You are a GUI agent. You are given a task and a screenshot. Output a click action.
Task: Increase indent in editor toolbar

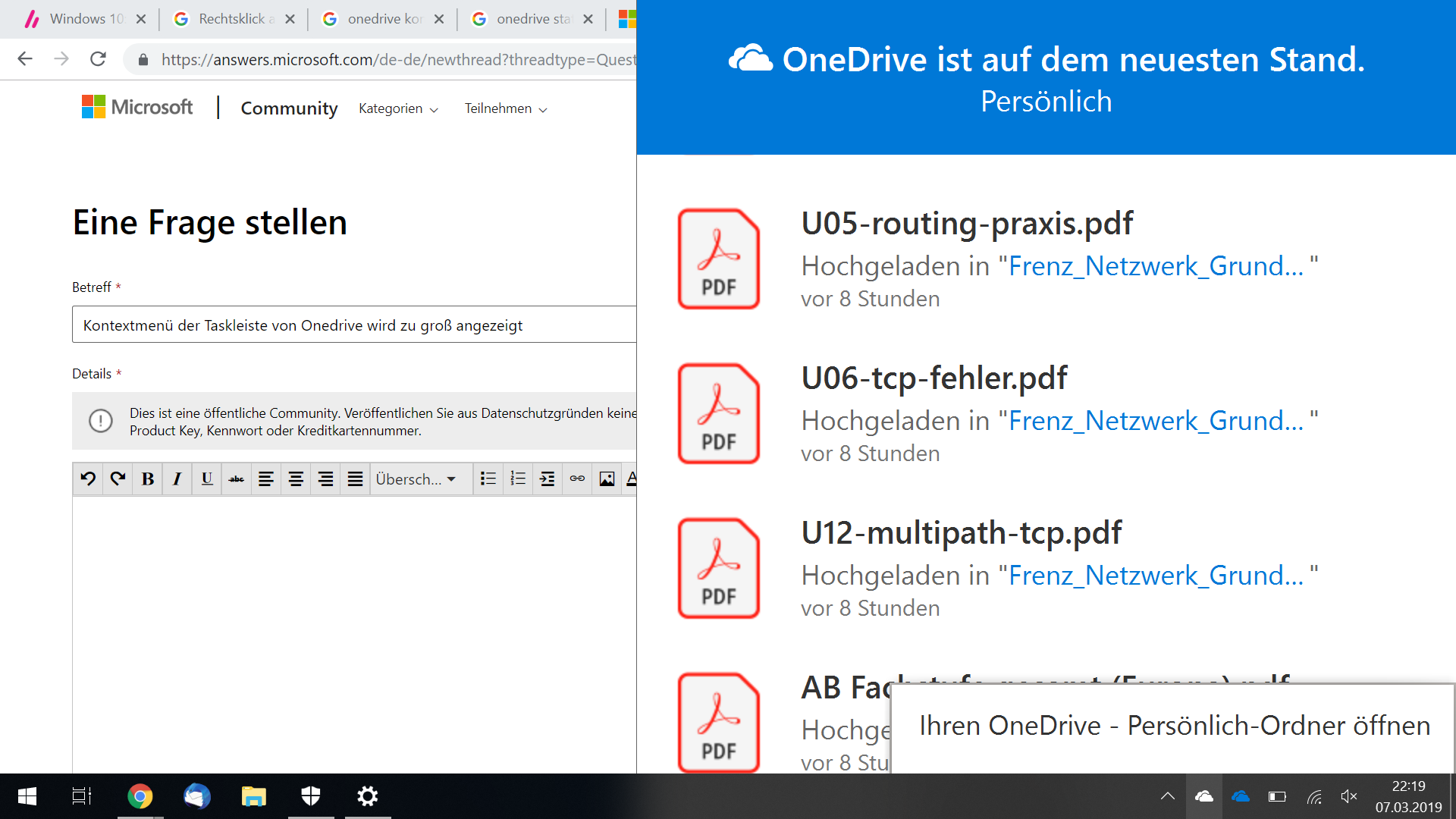(548, 479)
